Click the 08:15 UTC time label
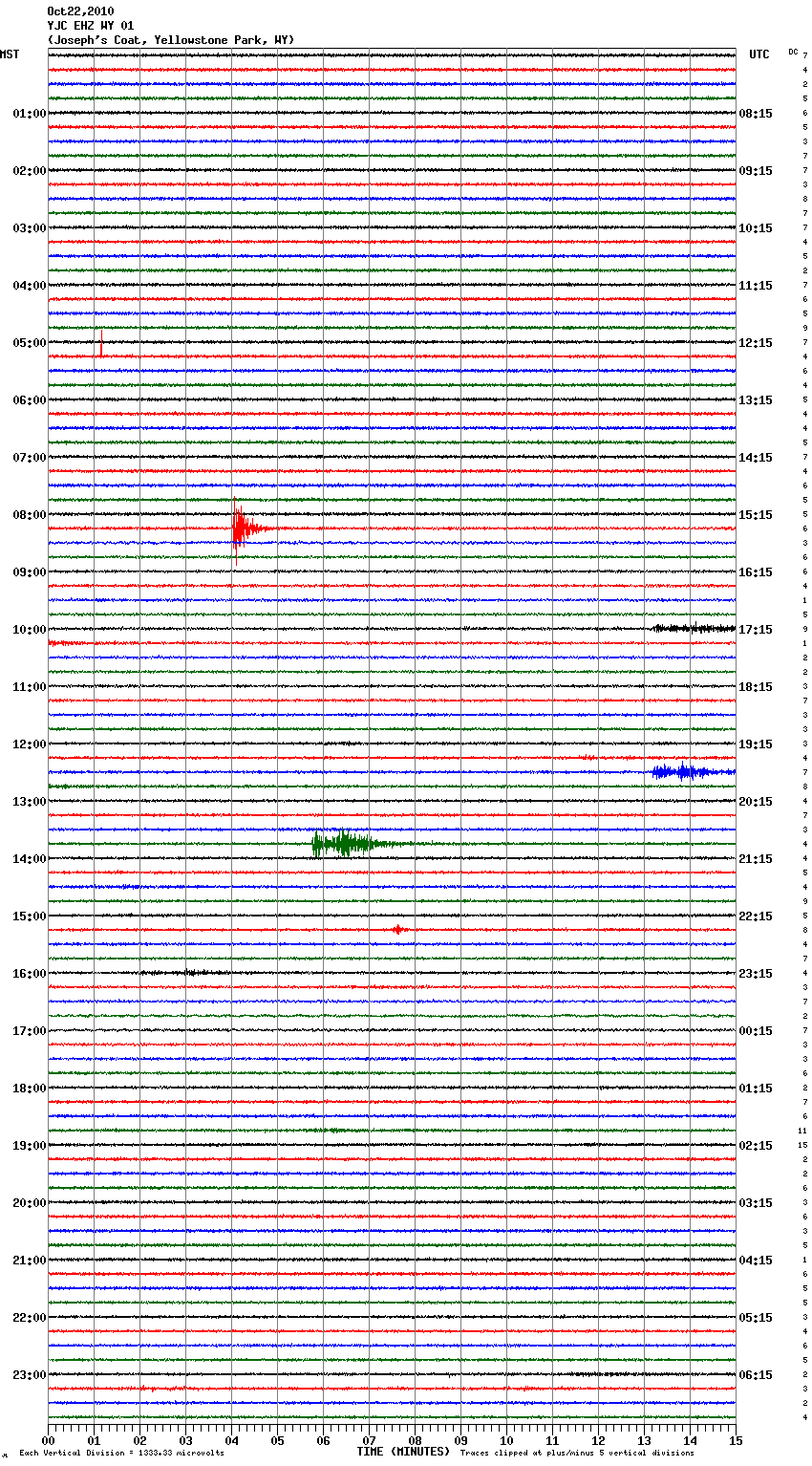 (756, 114)
